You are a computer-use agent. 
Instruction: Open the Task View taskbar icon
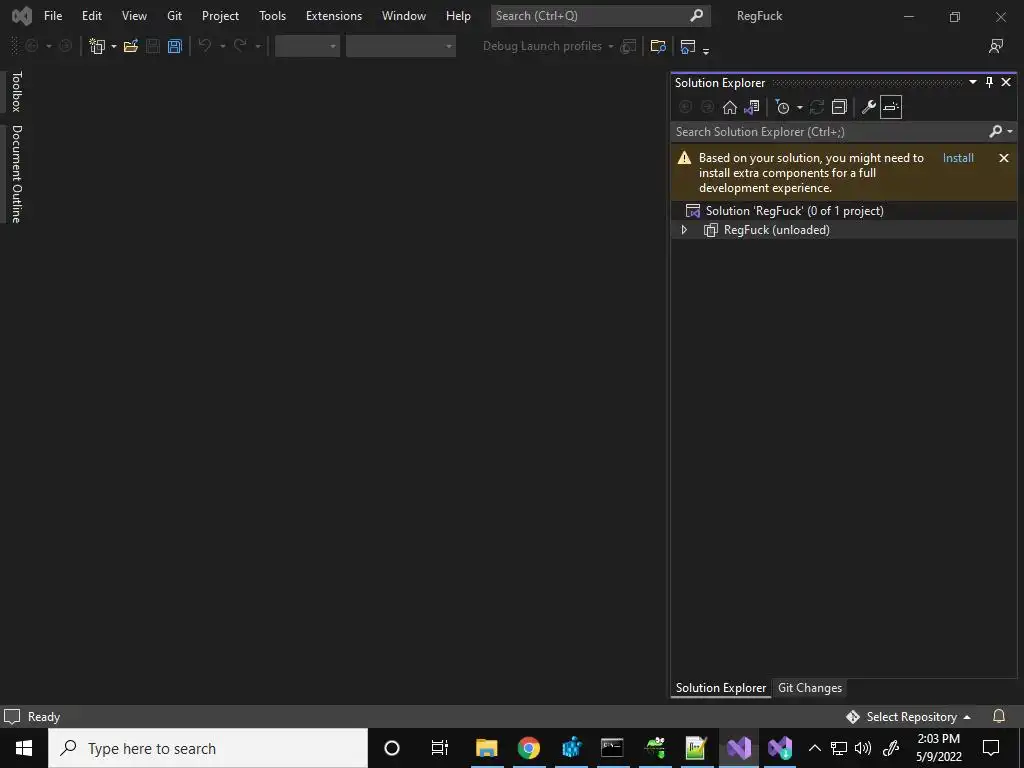[440, 748]
